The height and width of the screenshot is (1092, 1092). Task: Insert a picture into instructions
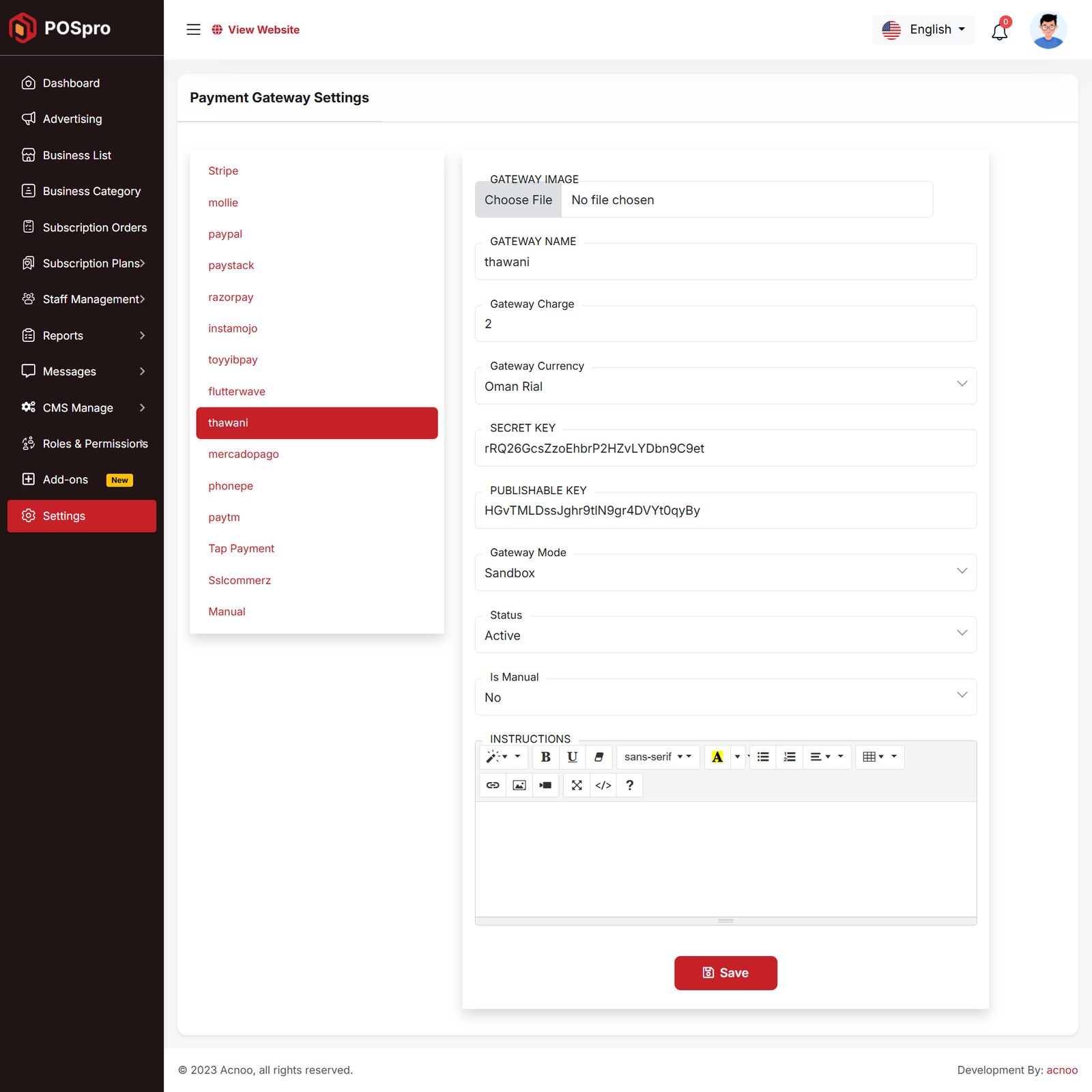519,785
